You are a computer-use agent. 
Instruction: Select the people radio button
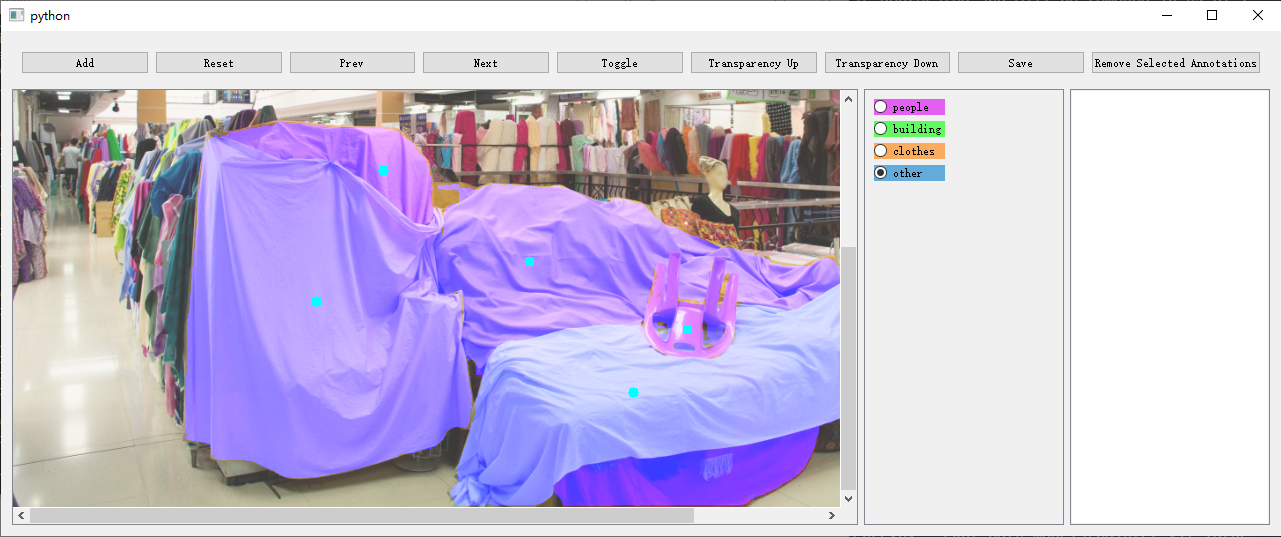coord(881,107)
